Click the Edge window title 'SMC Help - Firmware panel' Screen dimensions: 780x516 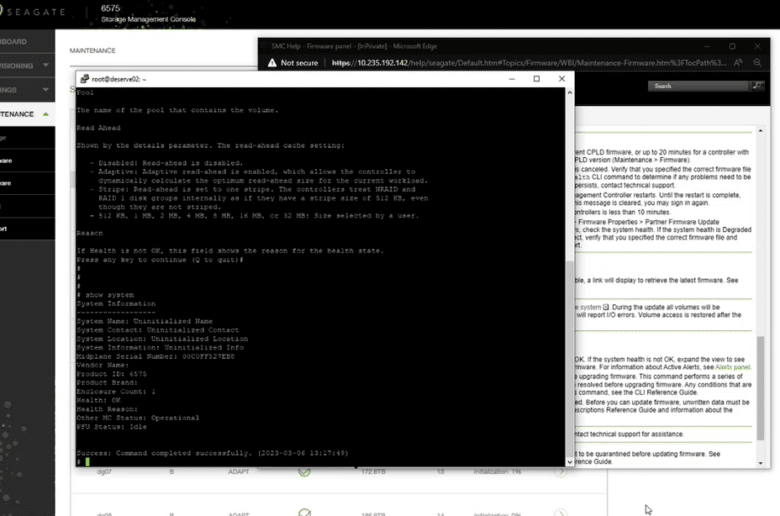click(x=354, y=46)
